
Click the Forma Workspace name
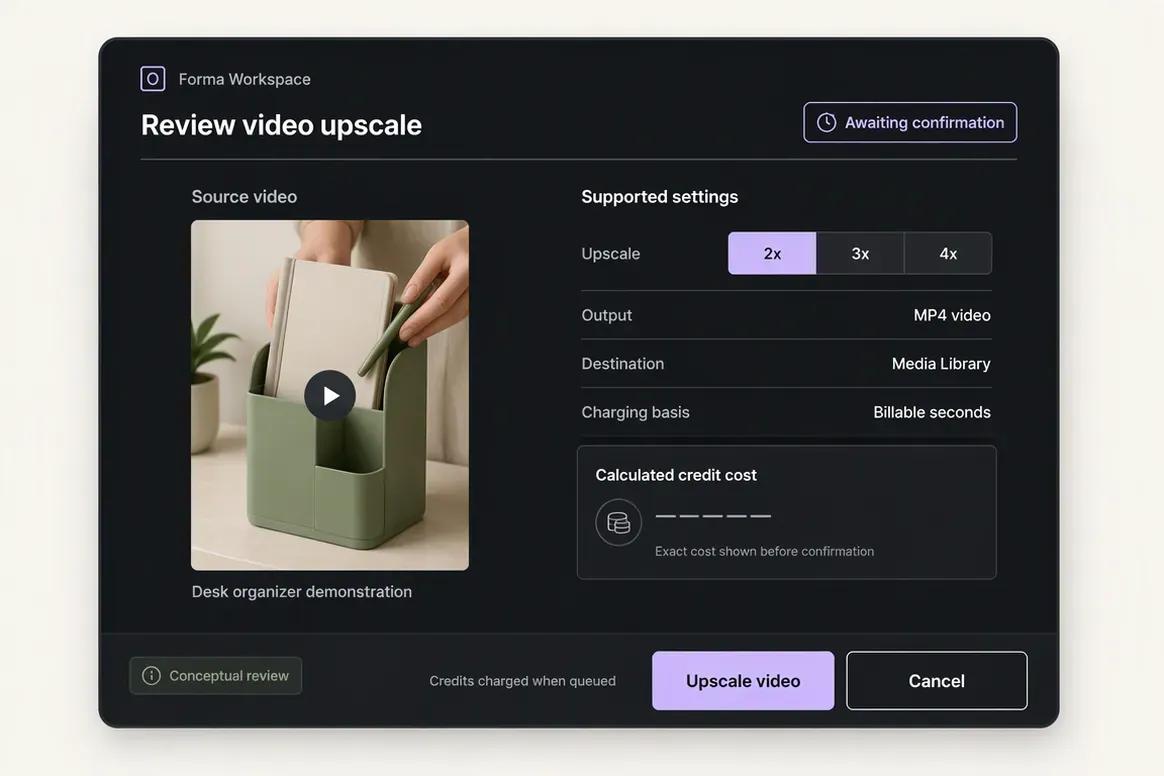(244, 79)
